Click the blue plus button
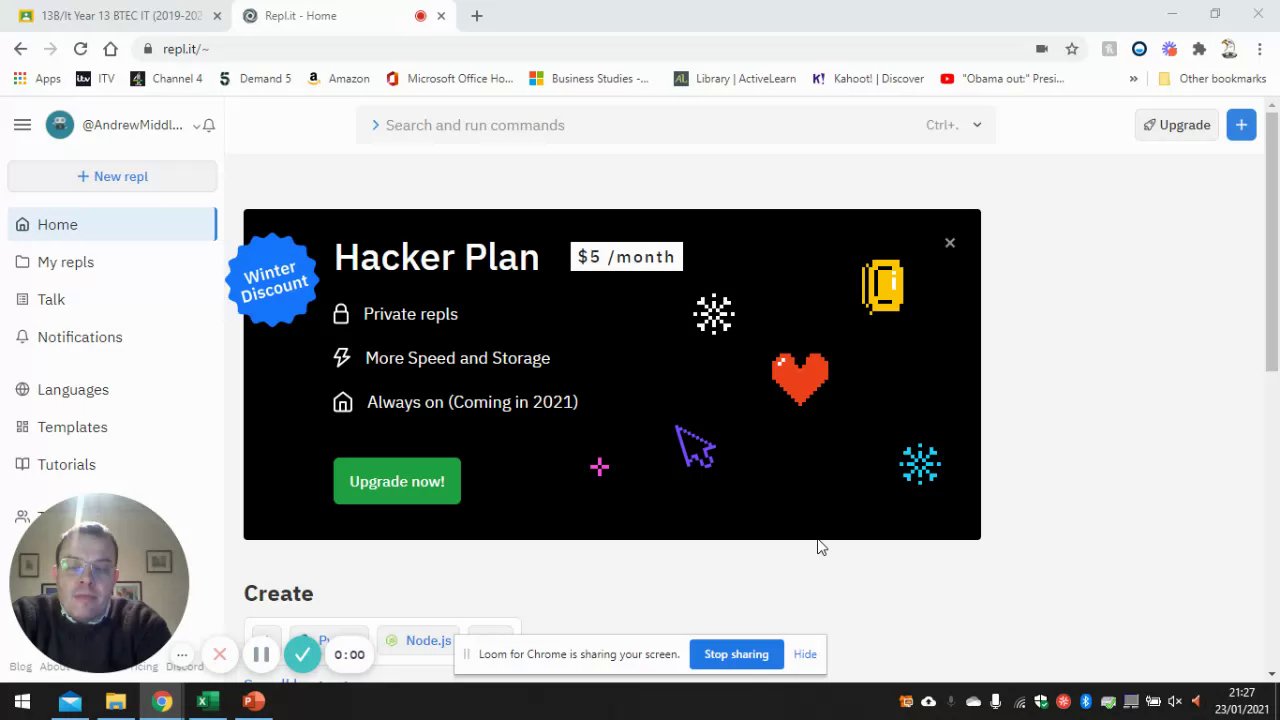Viewport: 1280px width, 720px height. (1241, 125)
